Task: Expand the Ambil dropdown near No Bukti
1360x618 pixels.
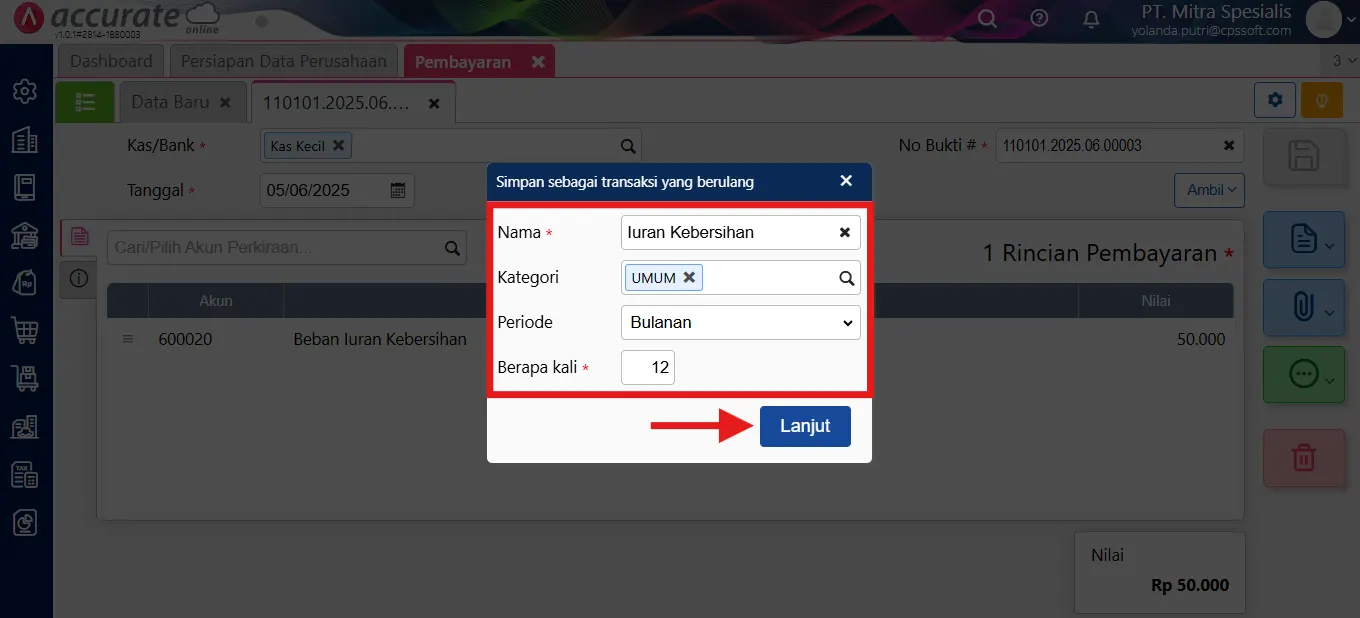Action: click(x=1209, y=189)
